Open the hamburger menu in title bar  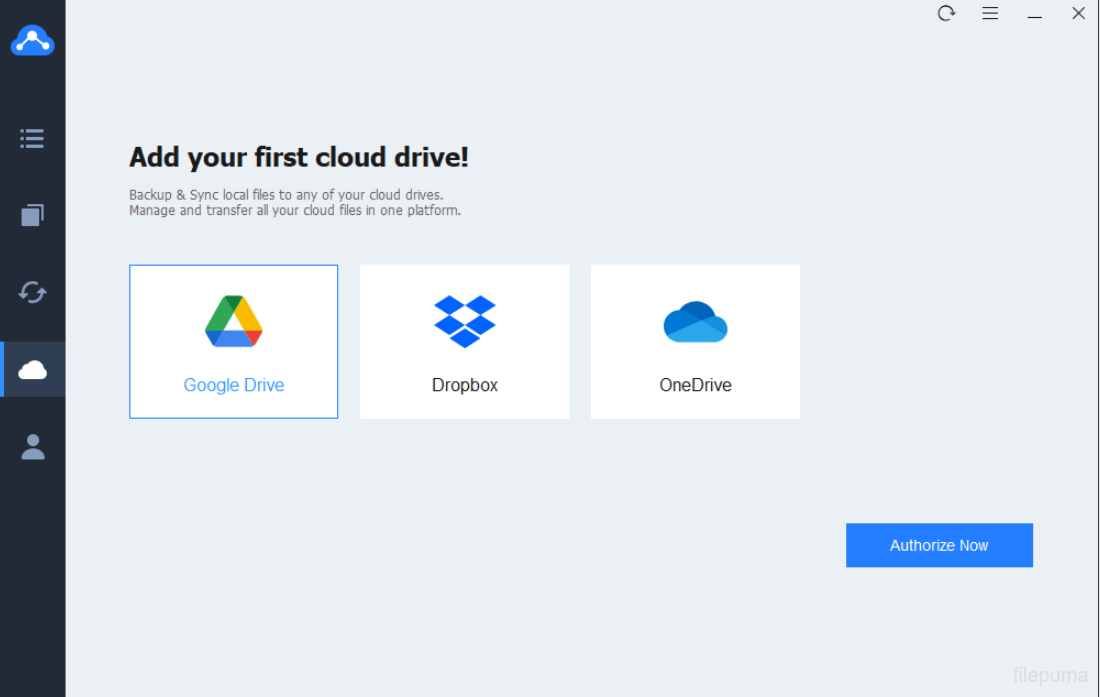pos(990,14)
